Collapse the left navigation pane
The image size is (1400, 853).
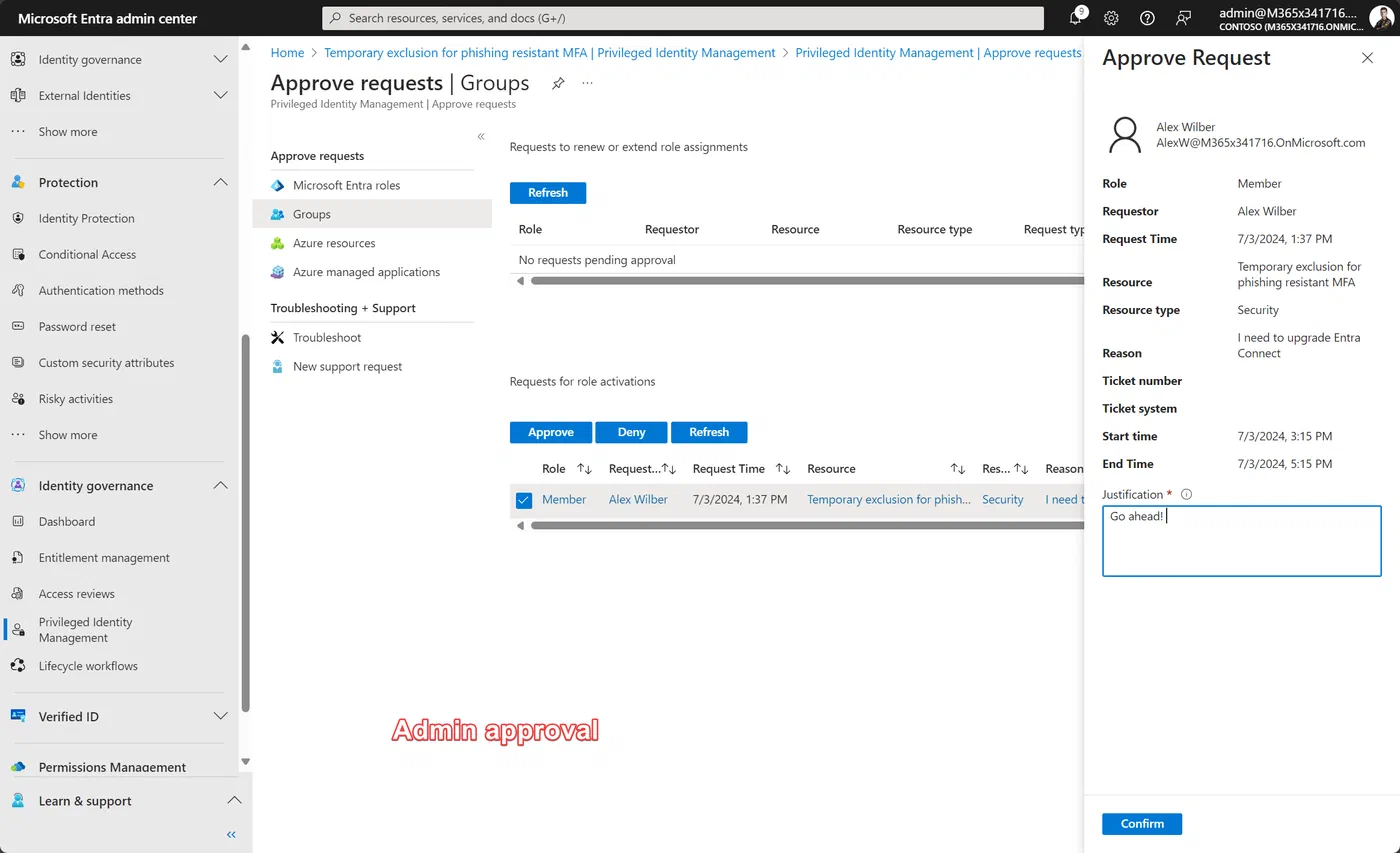click(231, 834)
